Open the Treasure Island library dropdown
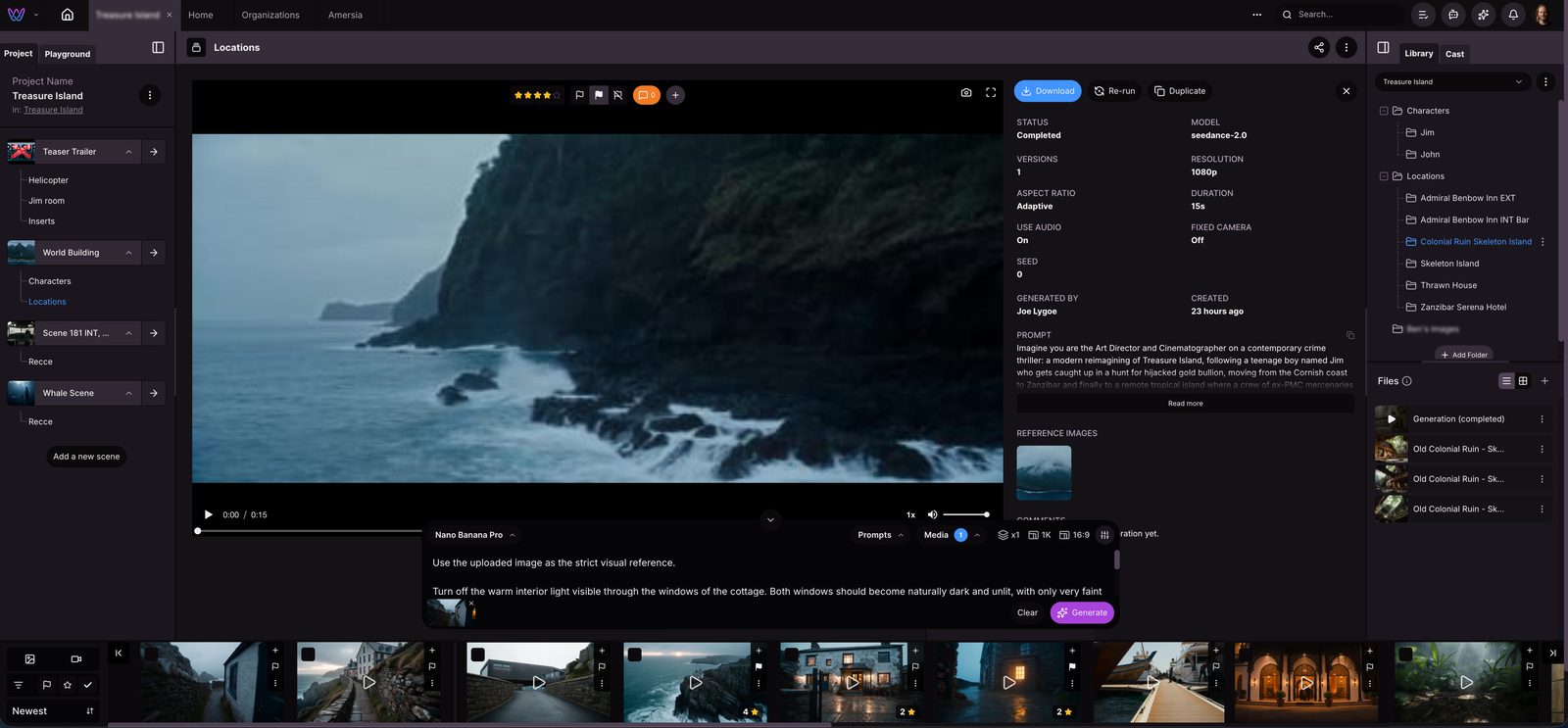 1452,81
